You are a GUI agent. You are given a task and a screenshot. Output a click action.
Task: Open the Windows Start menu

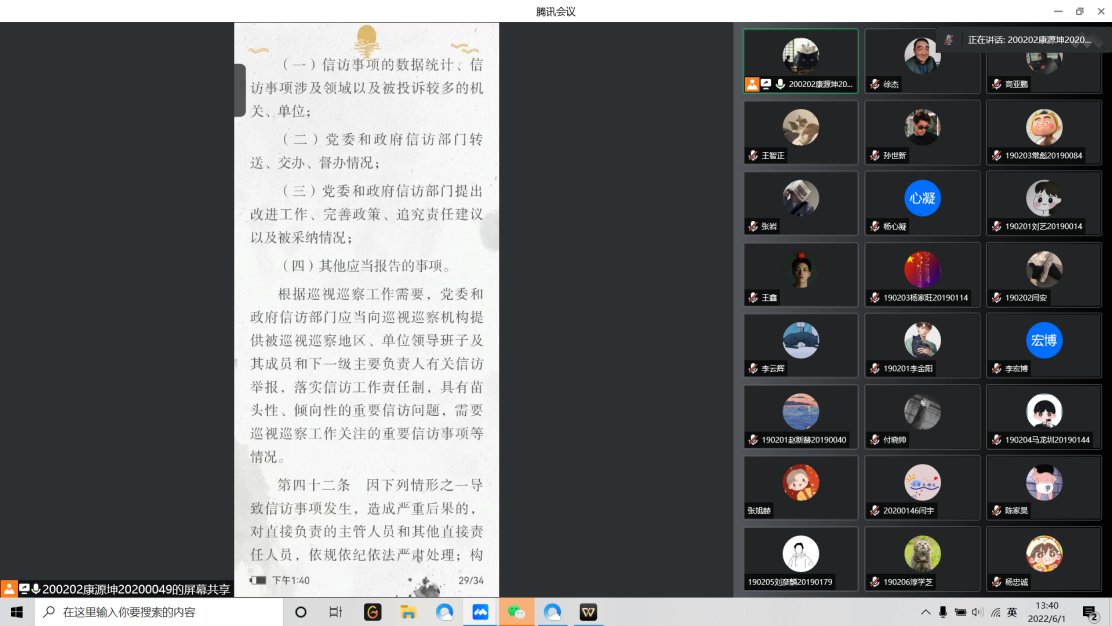click(17, 612)
